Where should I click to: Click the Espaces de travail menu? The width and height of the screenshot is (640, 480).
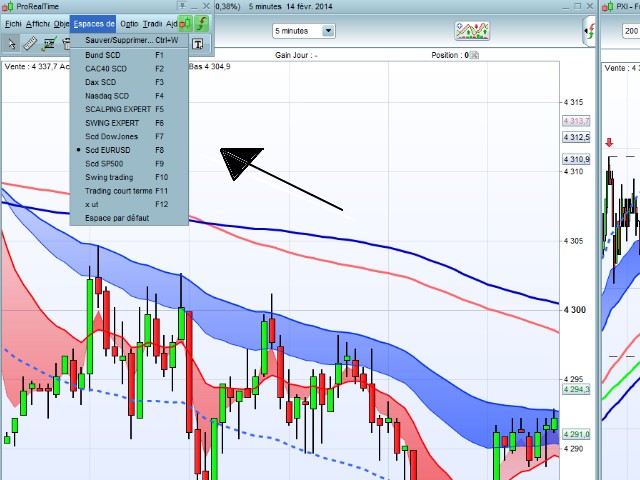pos(93,24)
